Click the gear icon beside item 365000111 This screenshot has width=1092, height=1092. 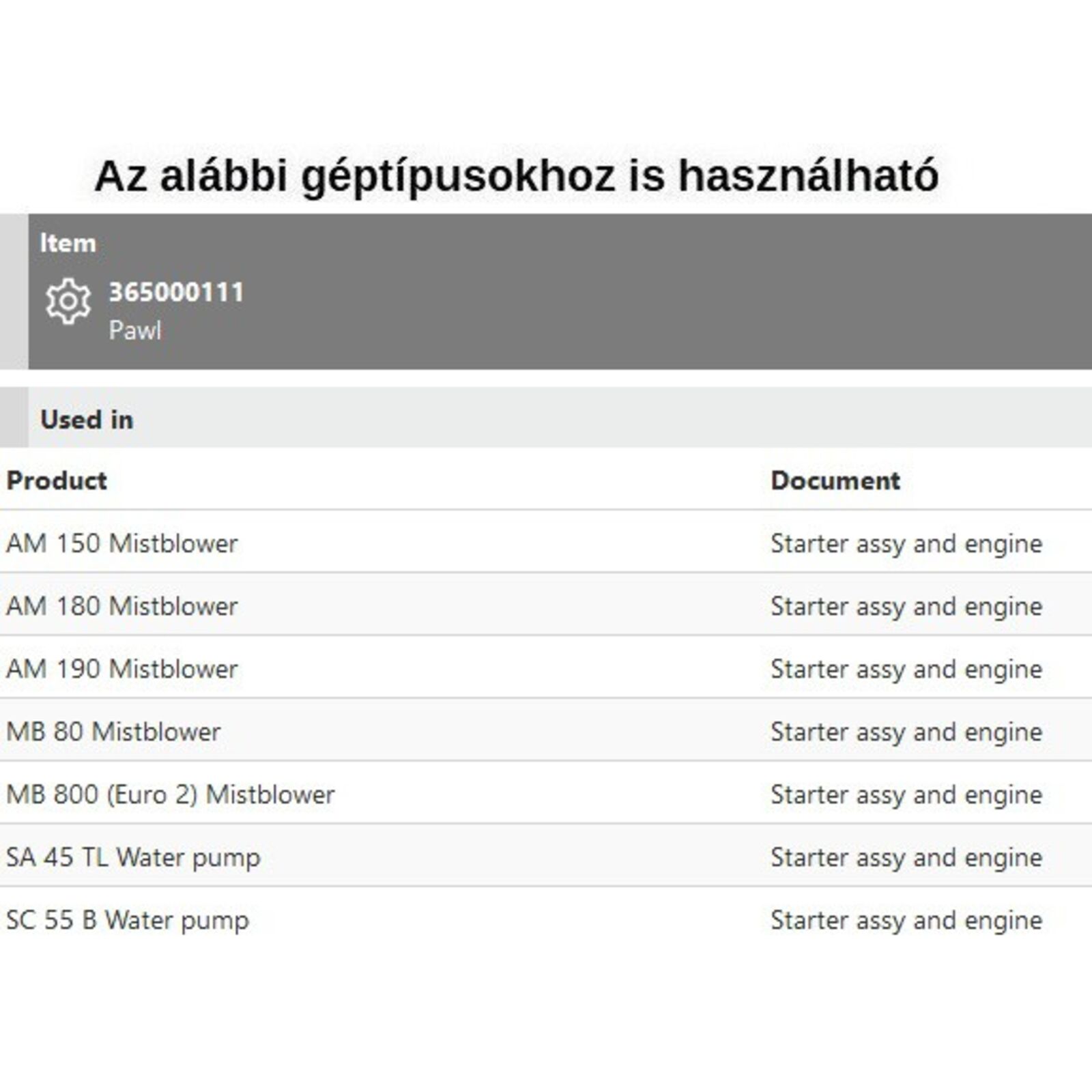coord(68,300)
